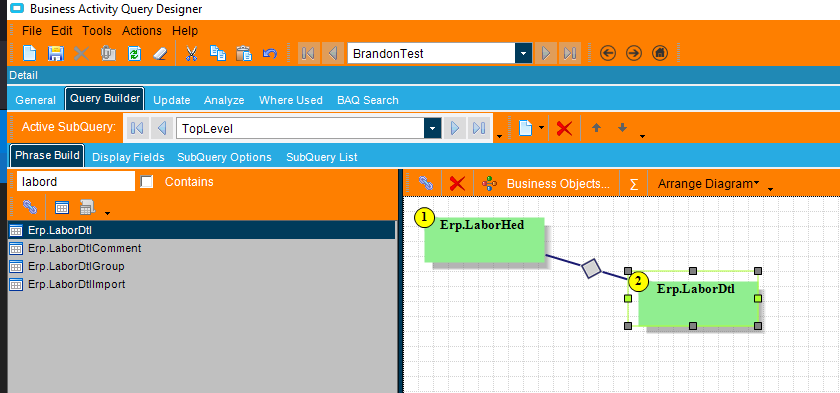Click the Forward circle arrow icon
840x393 pixels.
pyautogui.click(x=634, y=54)
